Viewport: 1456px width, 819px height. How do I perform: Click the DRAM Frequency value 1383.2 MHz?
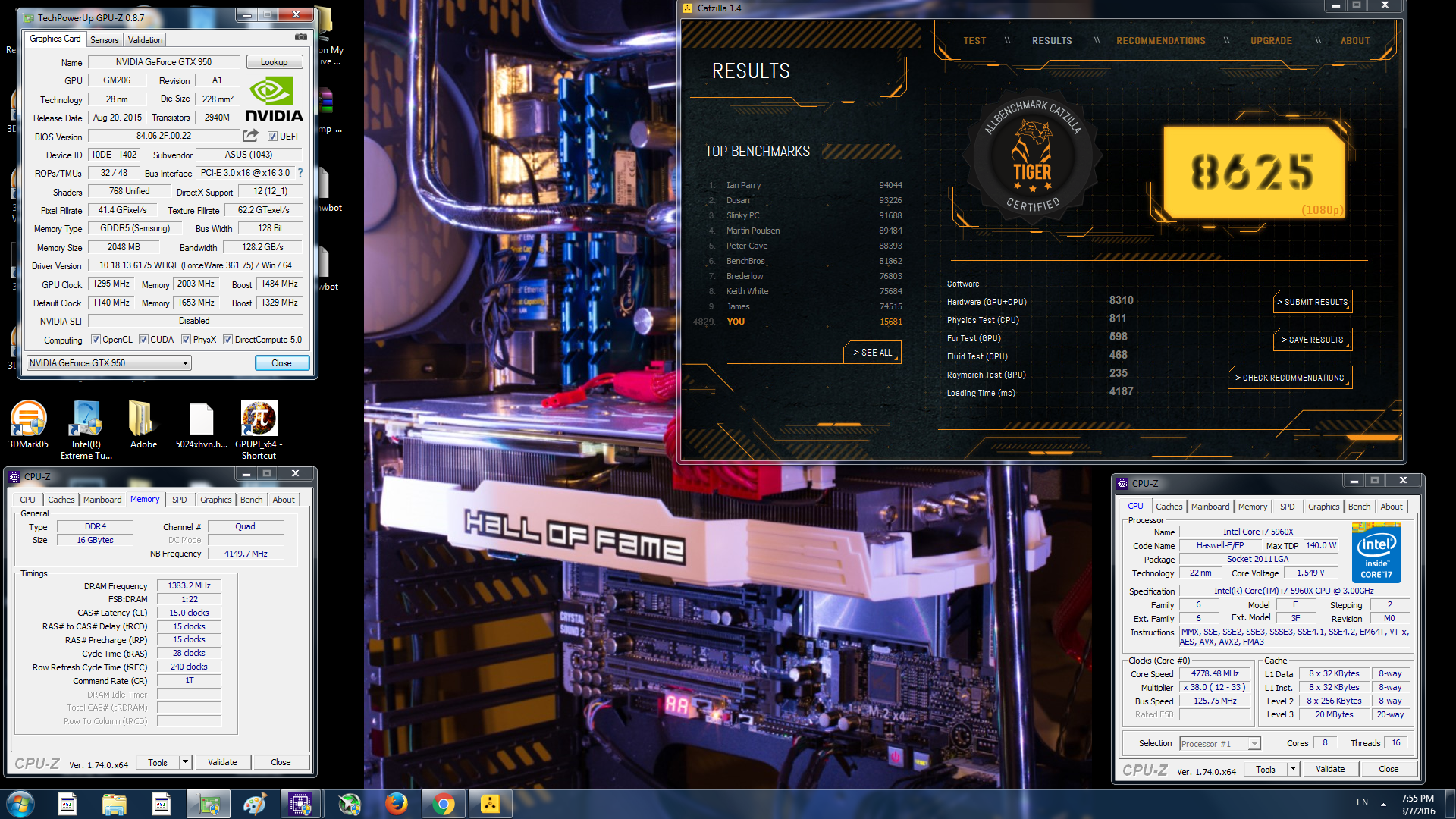click(x=189, y=585)
